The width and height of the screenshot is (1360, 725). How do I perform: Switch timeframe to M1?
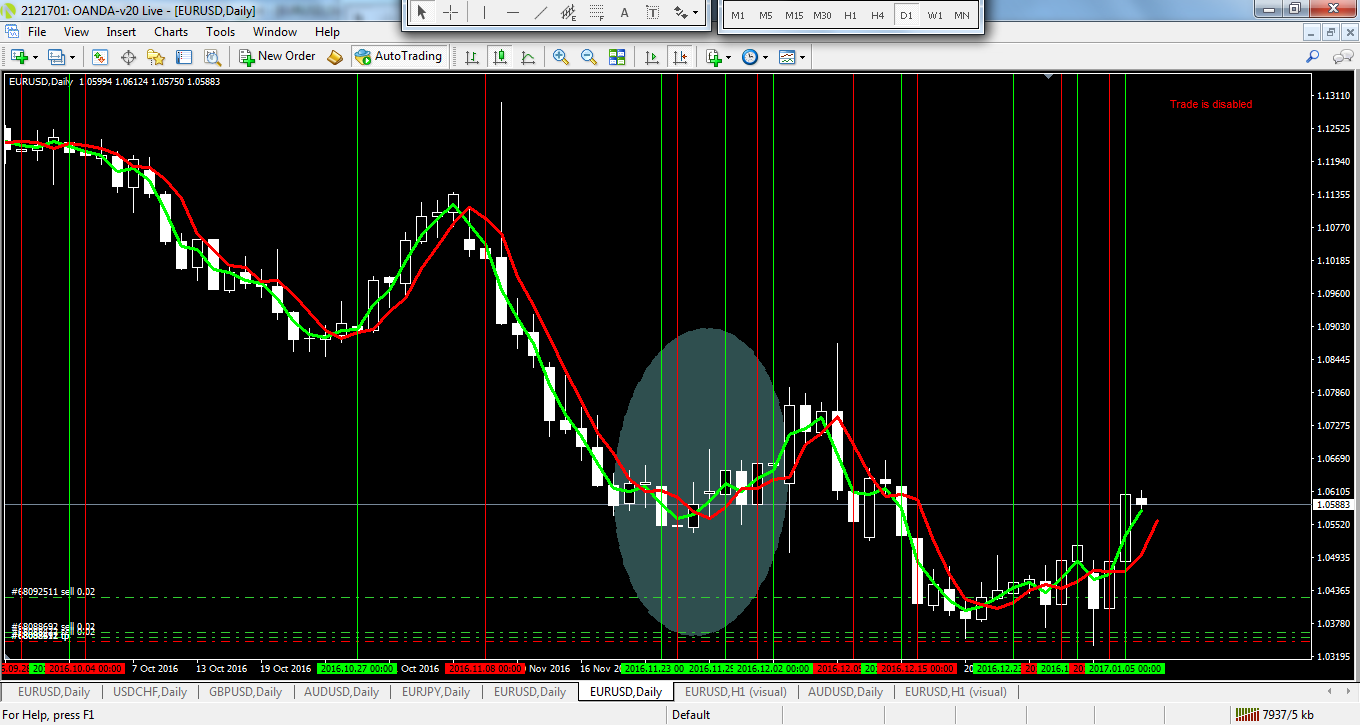tap(738, 15)
